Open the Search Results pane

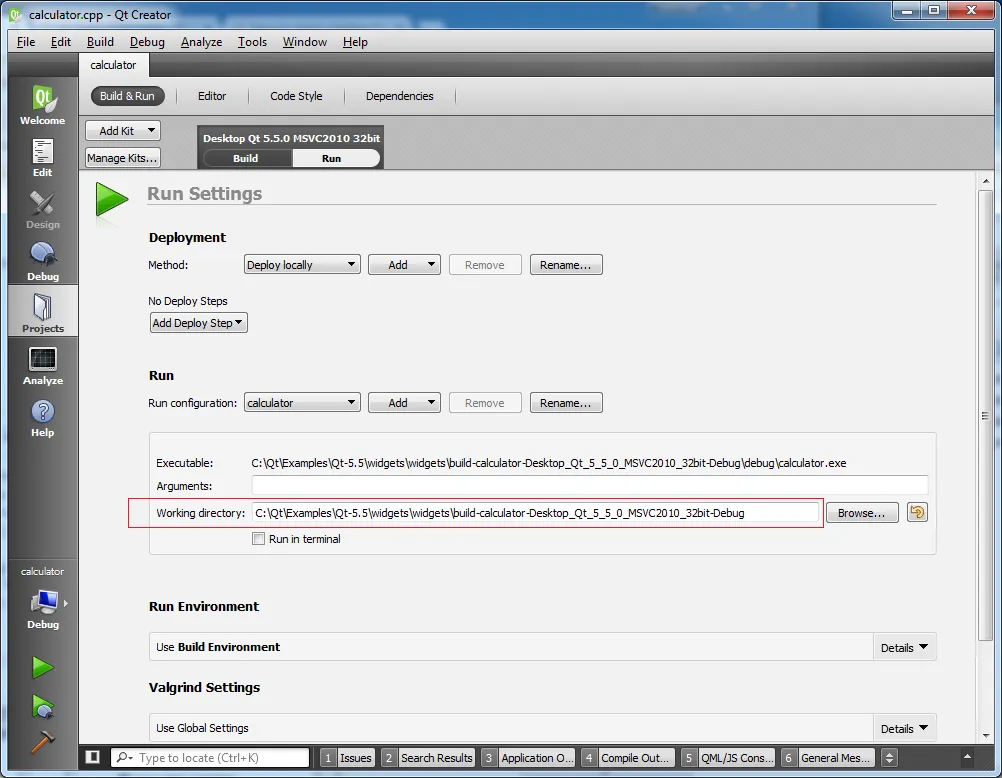click(428, 758)
